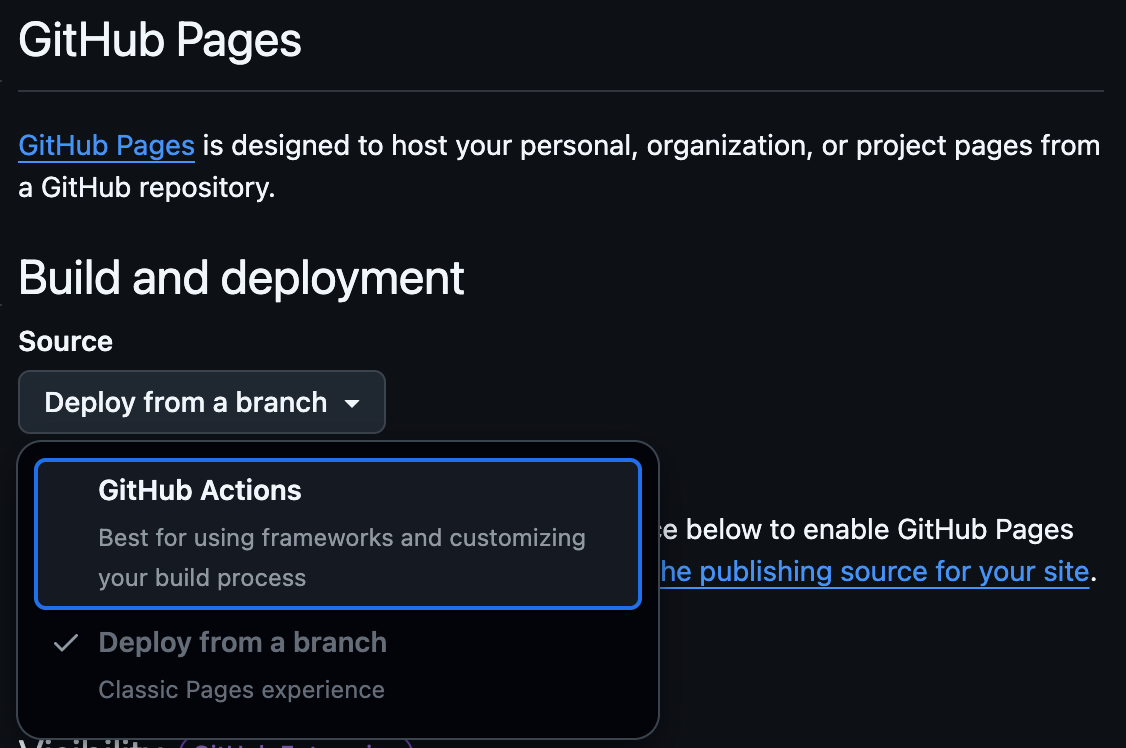Image resolution: width=1126 pixels, height=748 pixels.
Task: Choose the Deploy from a branch option
Action: tap(338, 665)
